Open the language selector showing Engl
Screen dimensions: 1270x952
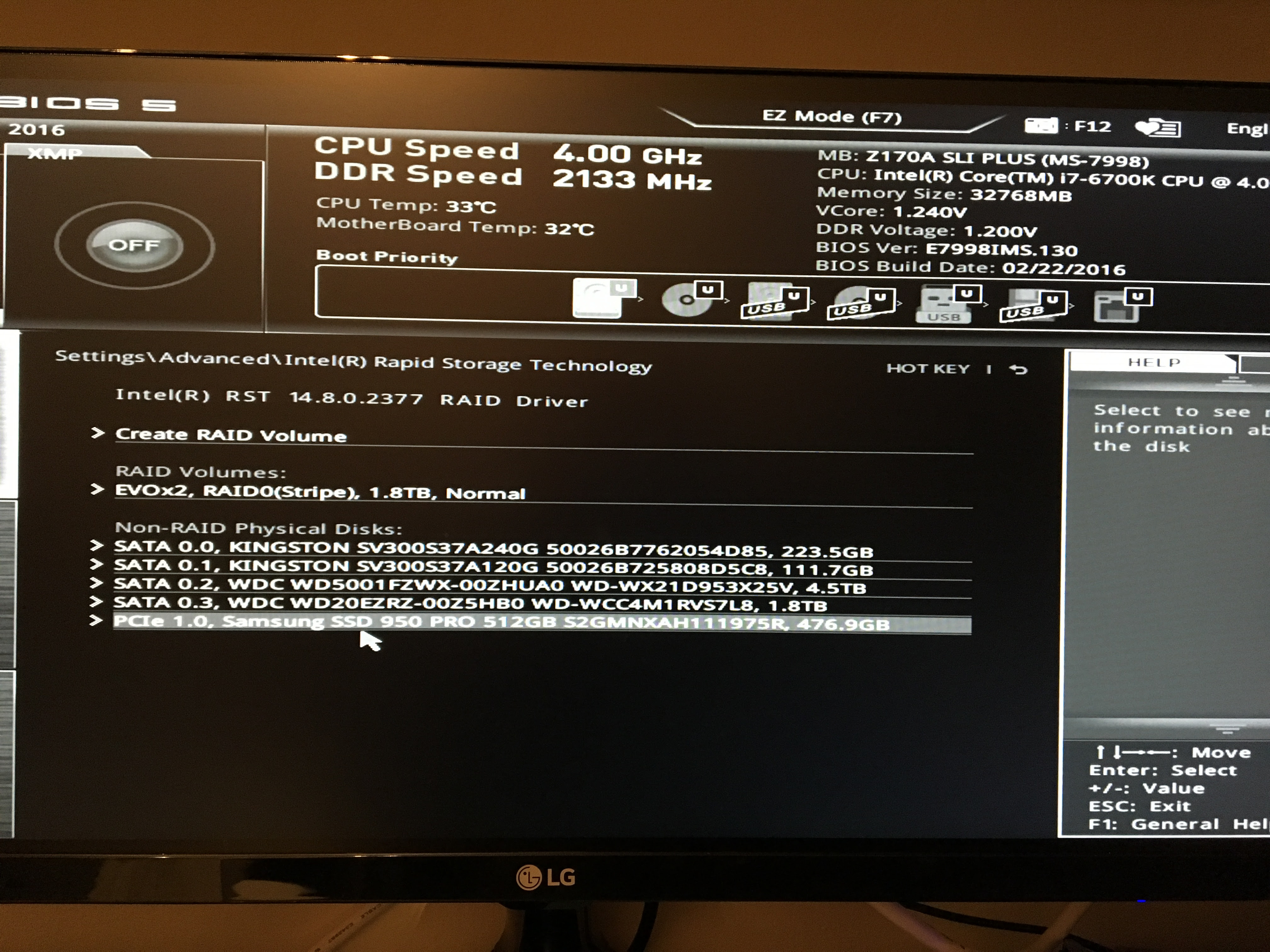point(1248,128)
